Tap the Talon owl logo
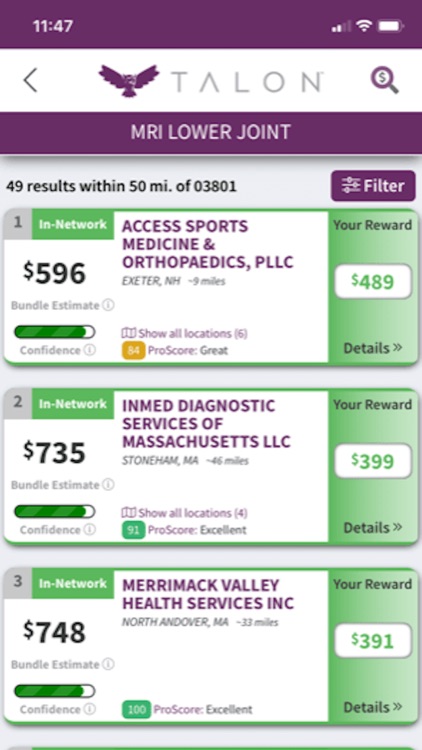 (x=129, y=80)
